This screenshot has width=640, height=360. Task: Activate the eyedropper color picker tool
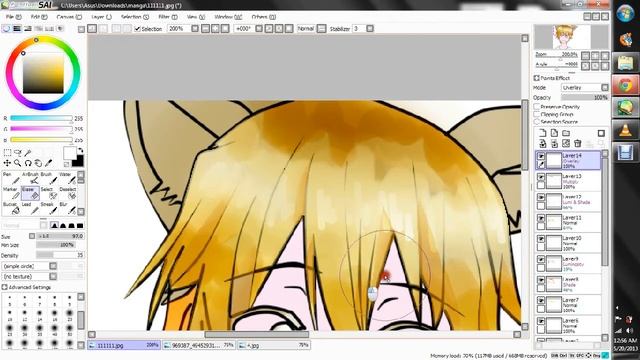click(x=49, y=163)
